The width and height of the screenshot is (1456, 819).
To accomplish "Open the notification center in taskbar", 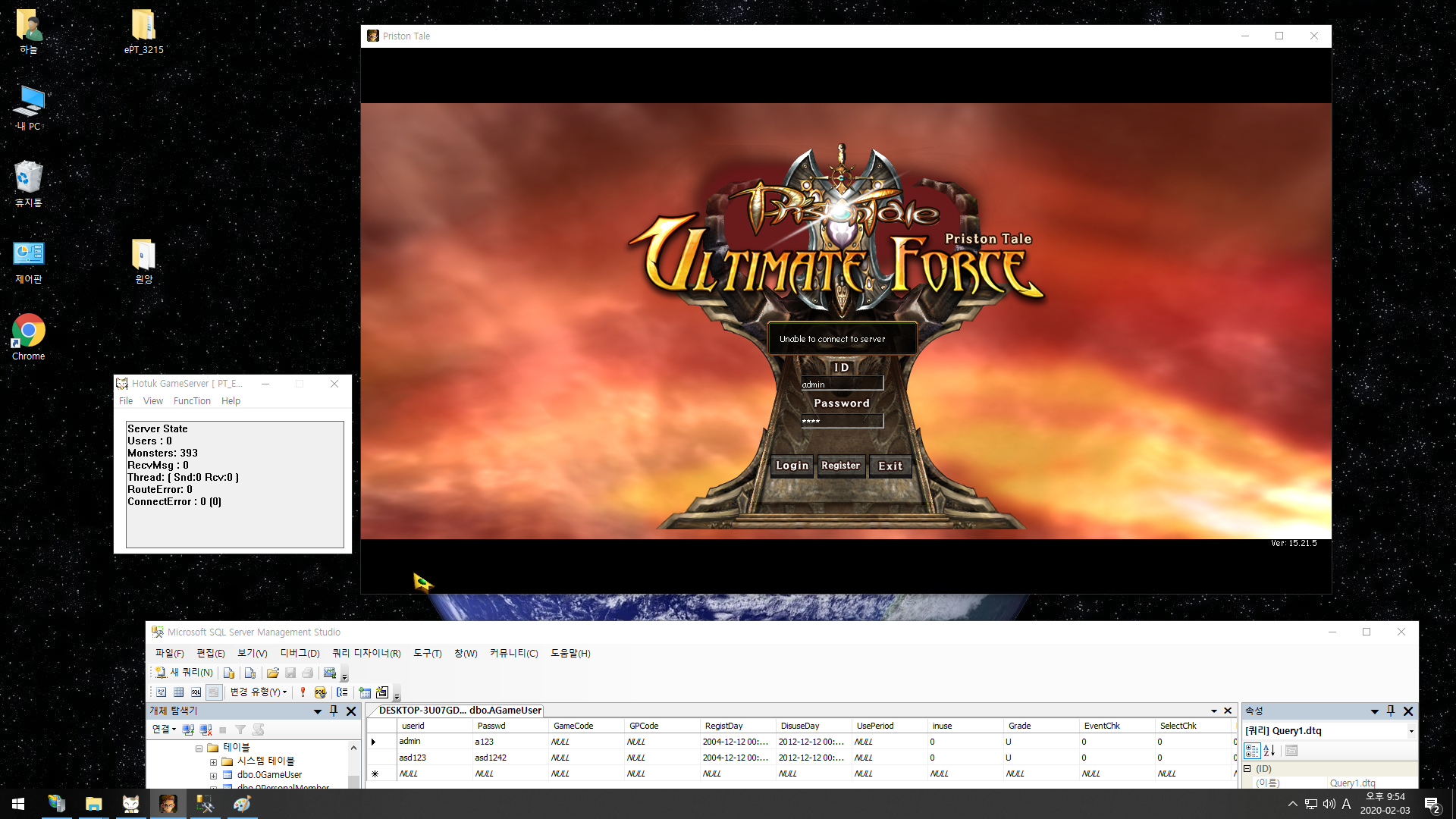I will click(1432, 805).
